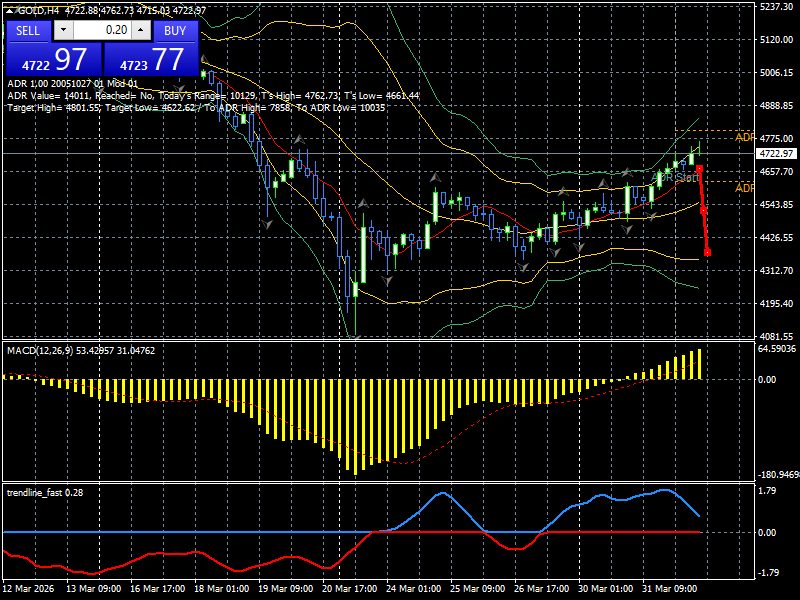Viewport: 800px width, 600px height.
Task: Select the bottom anchor of the red trendline
Action: click(707, 253)
